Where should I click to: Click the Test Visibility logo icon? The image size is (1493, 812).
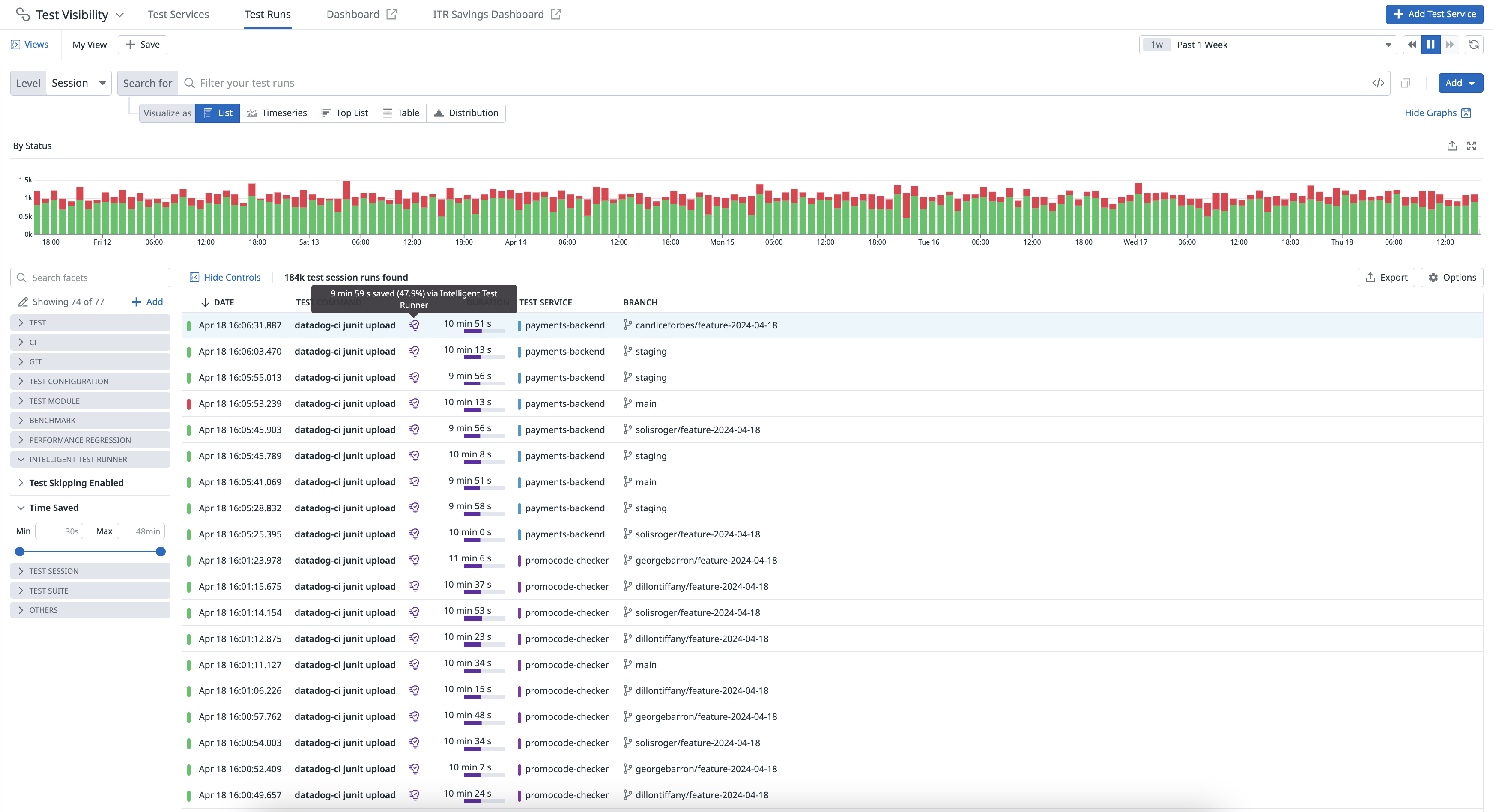[23, 15]
